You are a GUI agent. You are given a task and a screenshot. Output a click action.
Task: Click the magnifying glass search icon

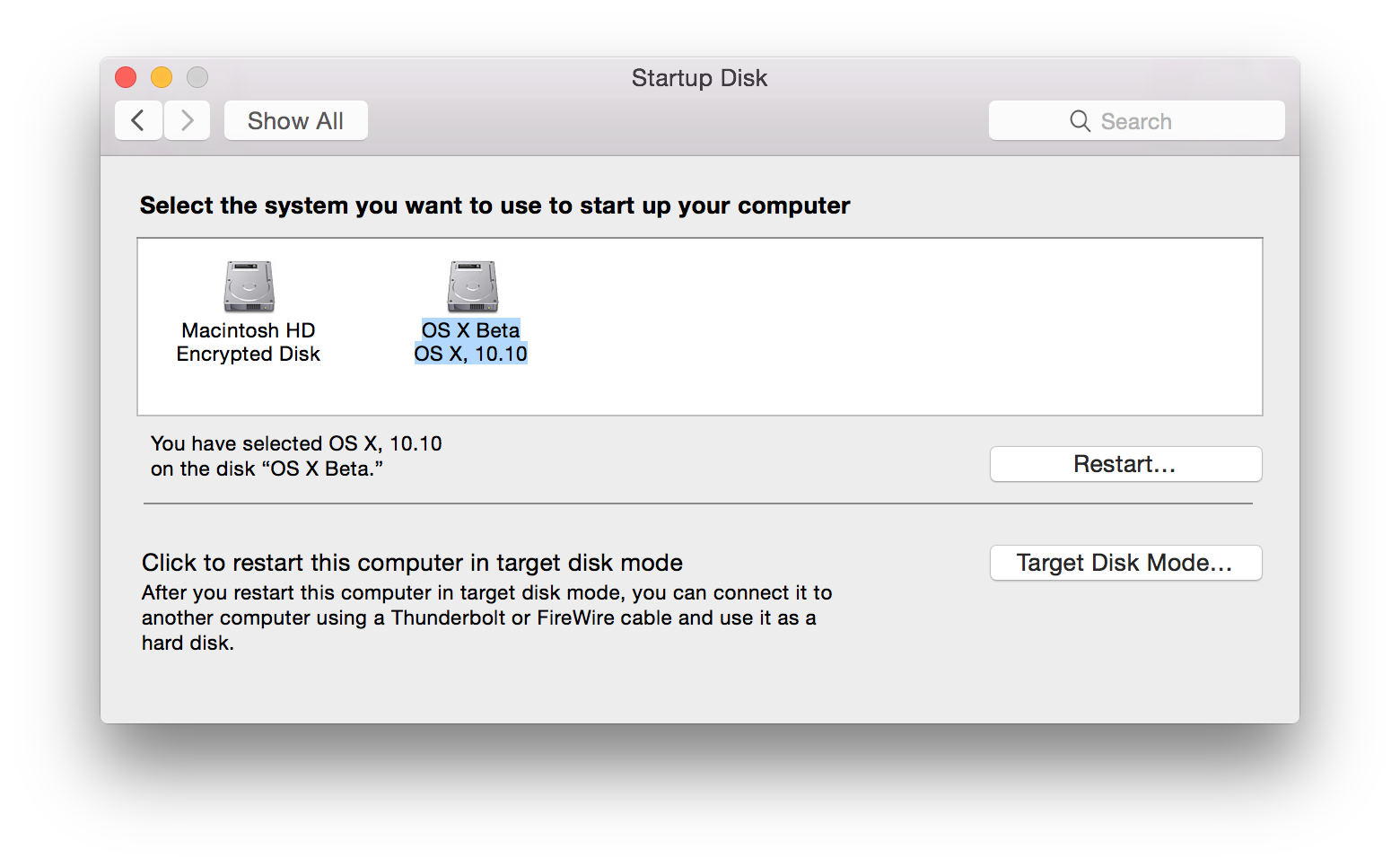(x=1080, y=121)
